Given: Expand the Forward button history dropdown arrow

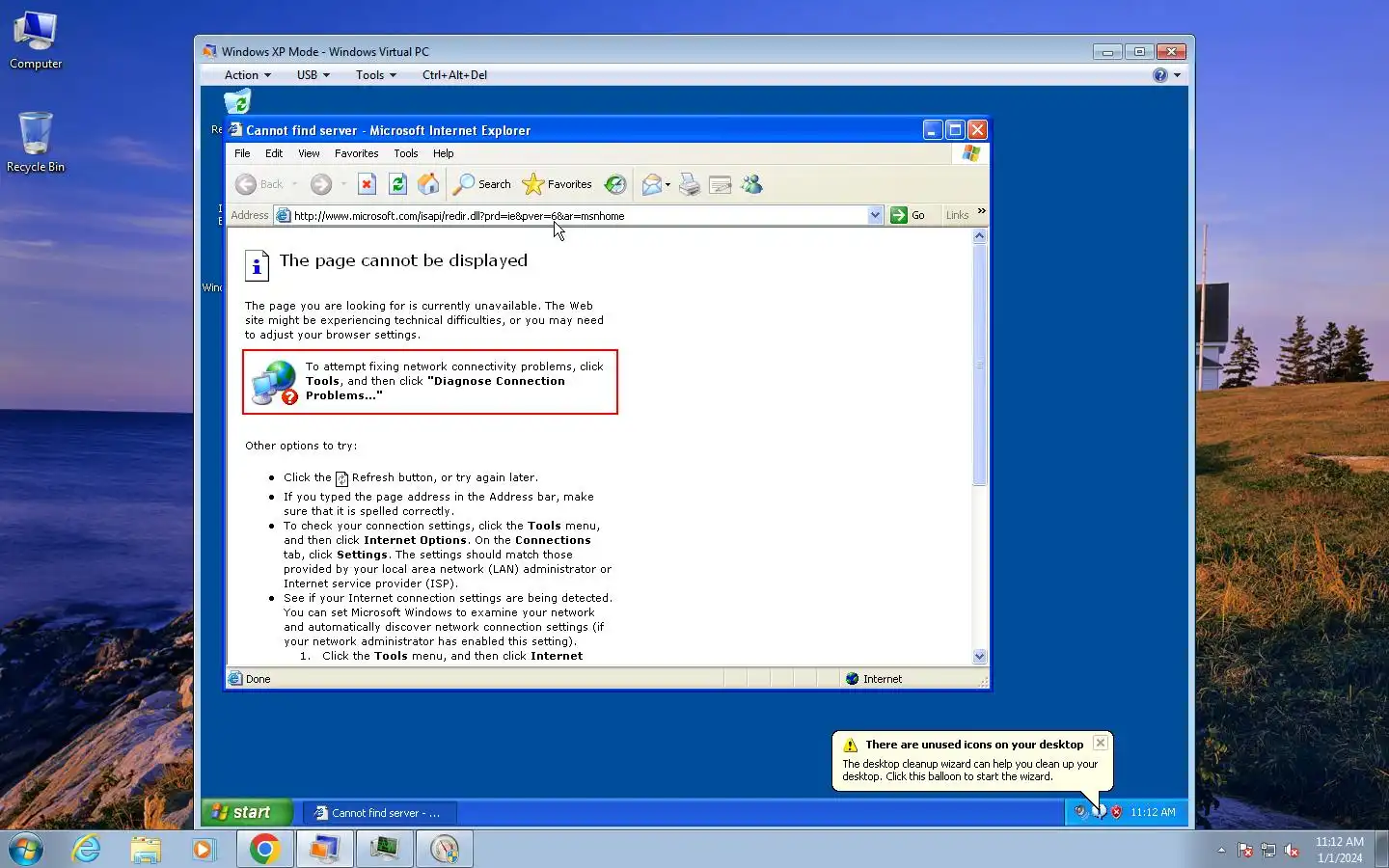Looking at the screenshot, I should [x=343, y=184].
